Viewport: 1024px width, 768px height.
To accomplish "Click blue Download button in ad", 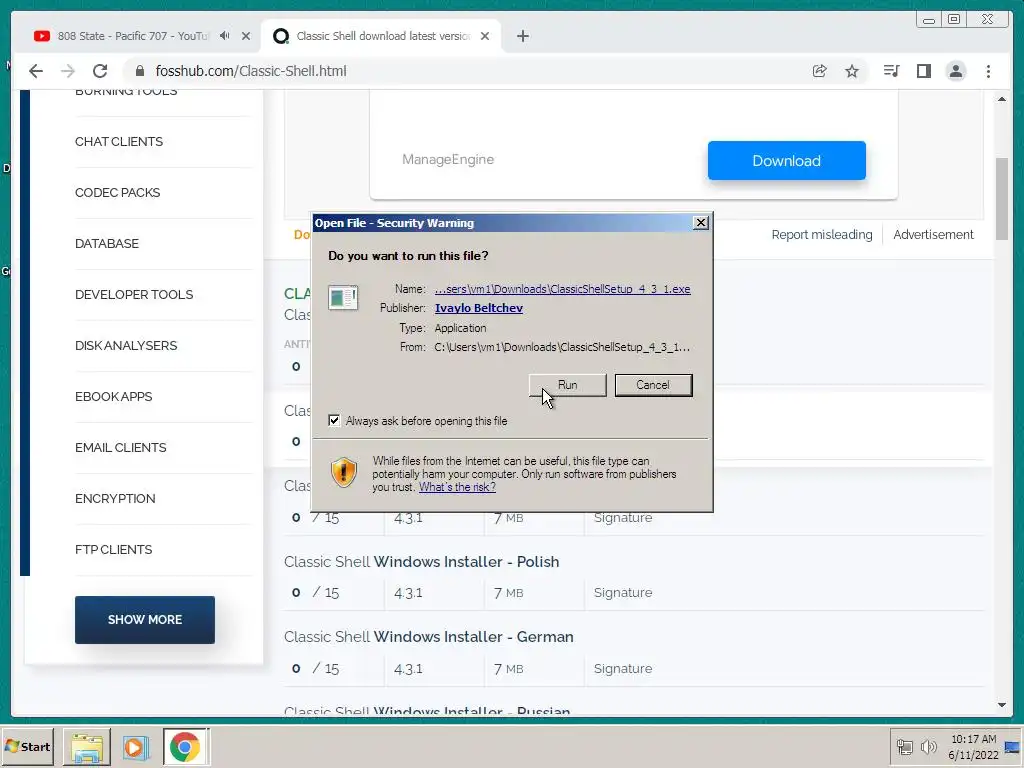I will coord(786,161).
